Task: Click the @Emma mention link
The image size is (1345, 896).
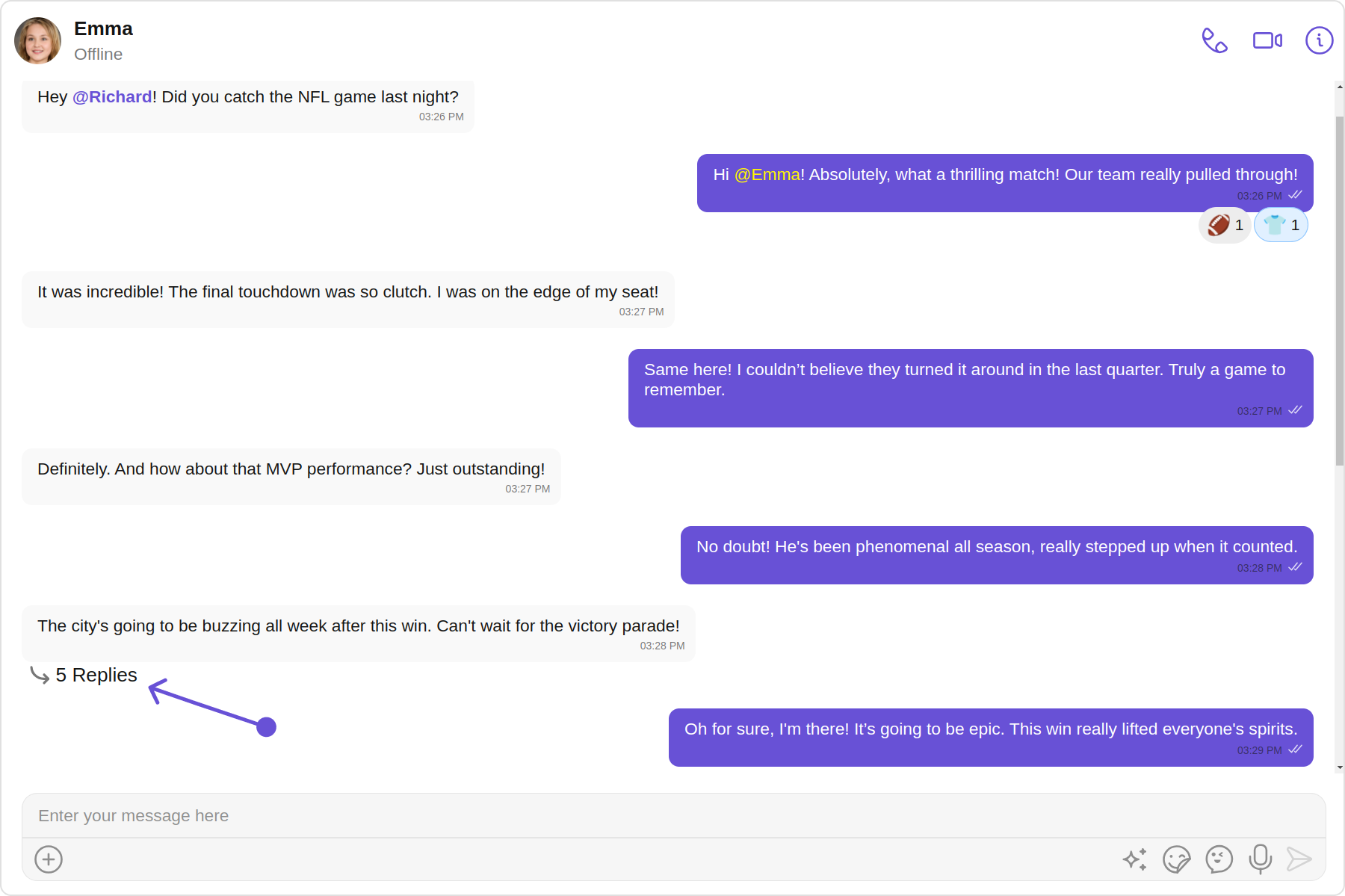Action: tap(767, 175)
